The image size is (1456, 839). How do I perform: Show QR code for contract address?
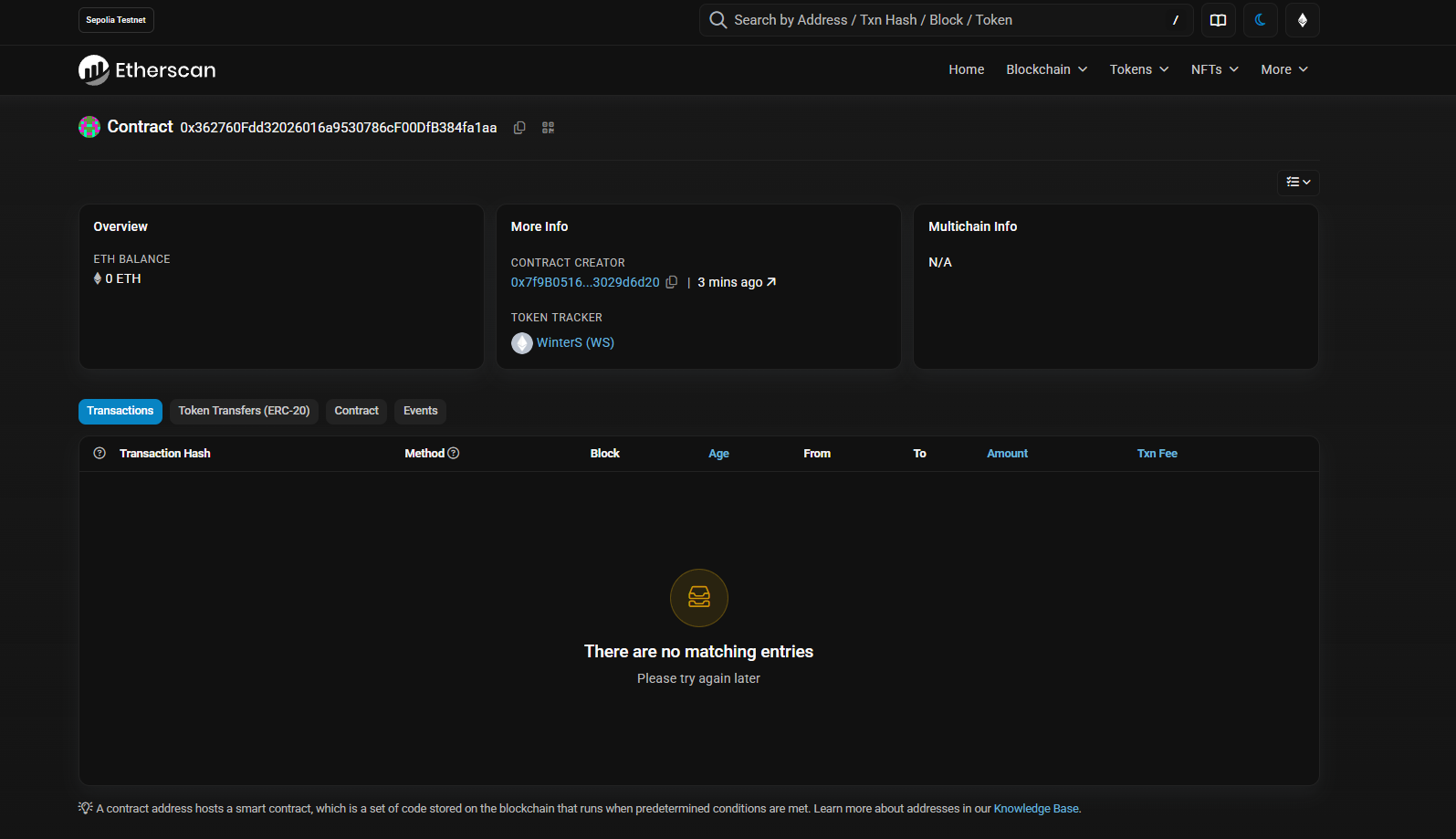pos(548,128)
